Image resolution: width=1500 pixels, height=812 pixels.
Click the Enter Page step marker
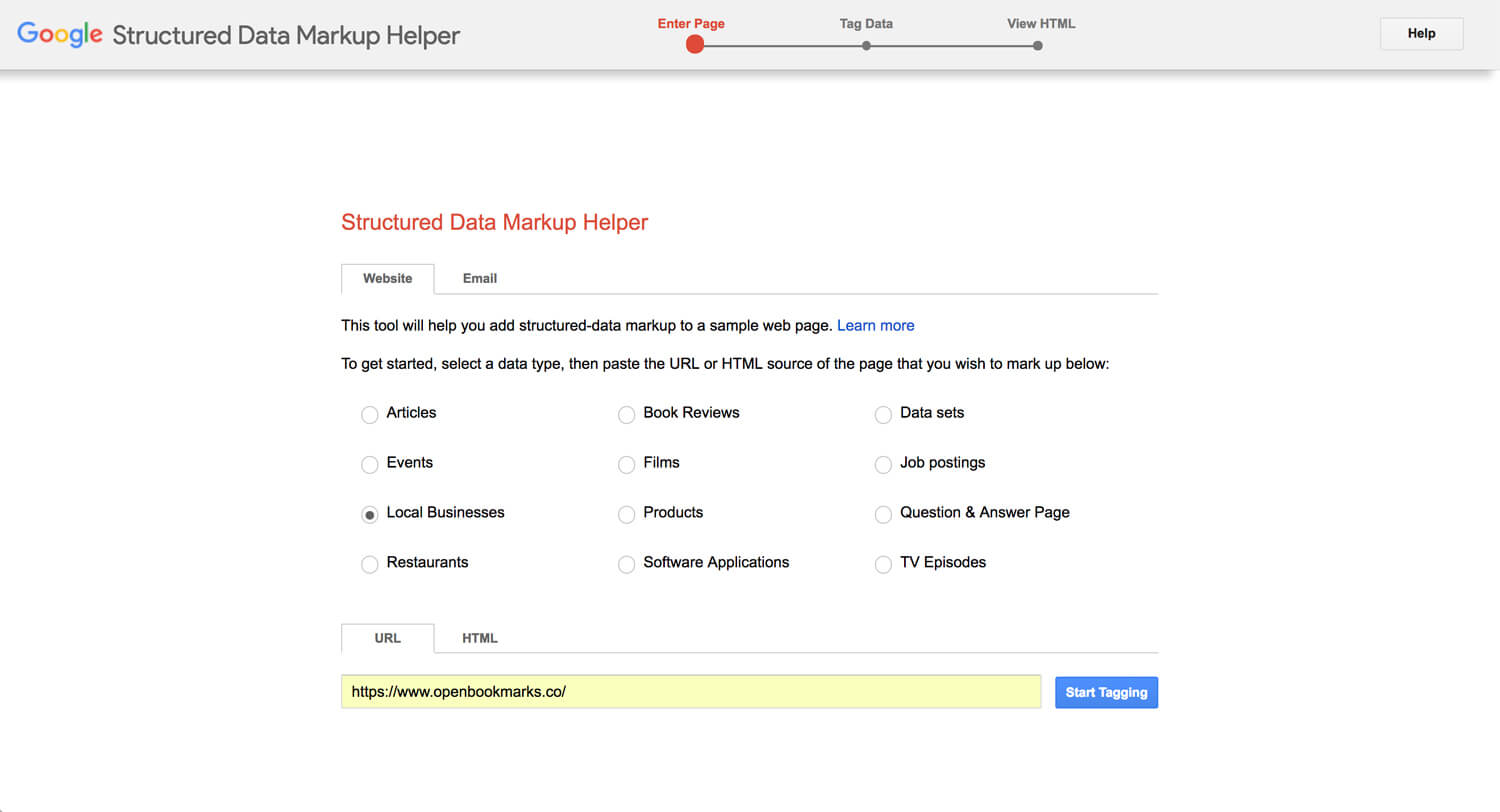(x=695, y=45)
